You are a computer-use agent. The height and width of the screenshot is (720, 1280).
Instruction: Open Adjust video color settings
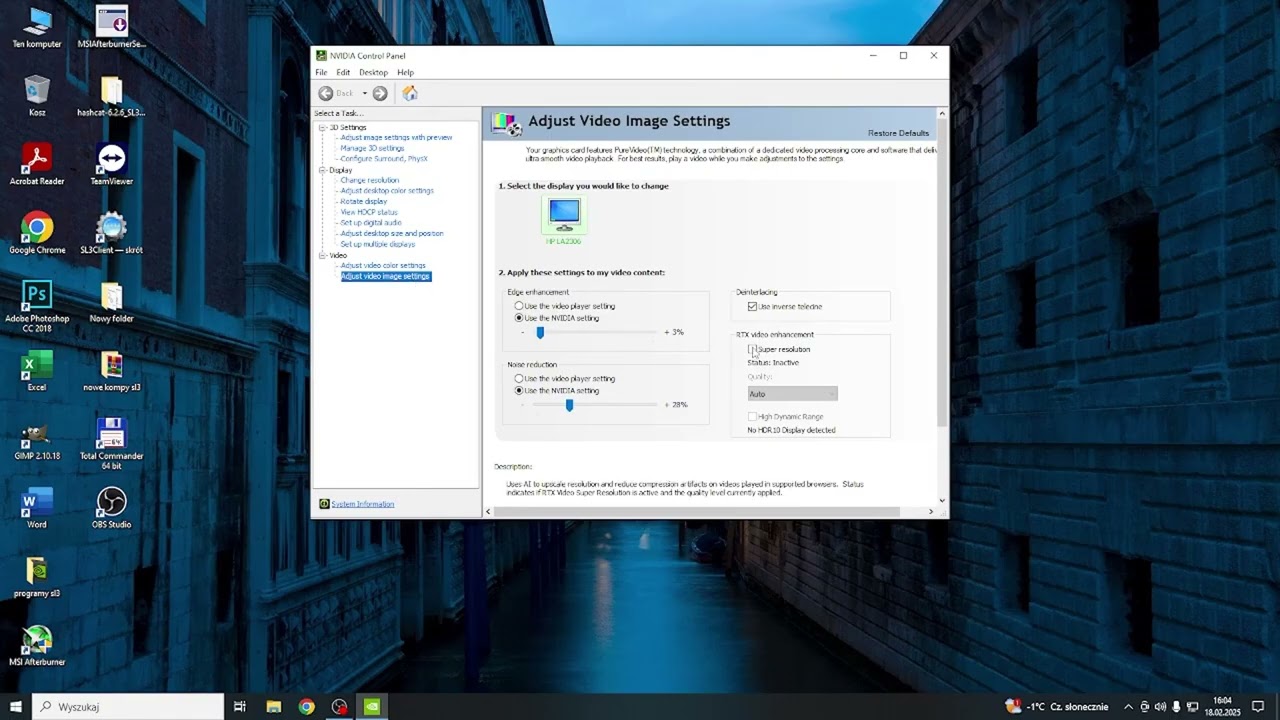383,265
